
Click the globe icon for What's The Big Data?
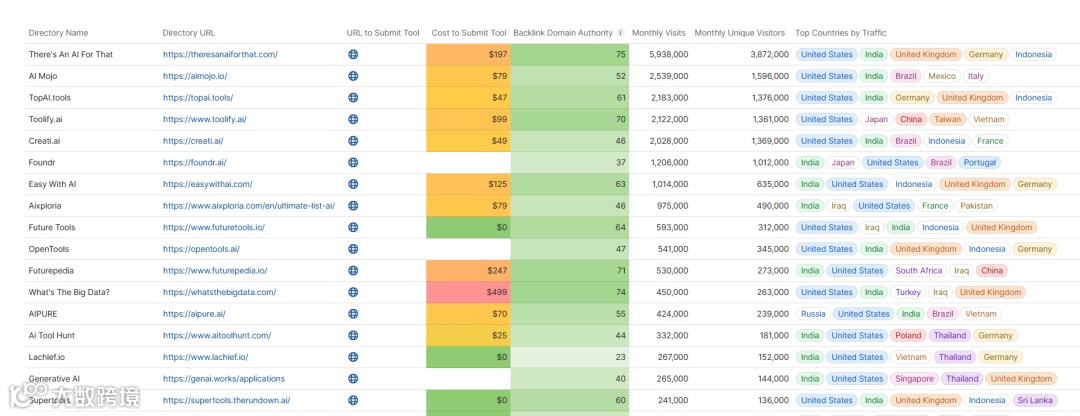tap(353, 292)
